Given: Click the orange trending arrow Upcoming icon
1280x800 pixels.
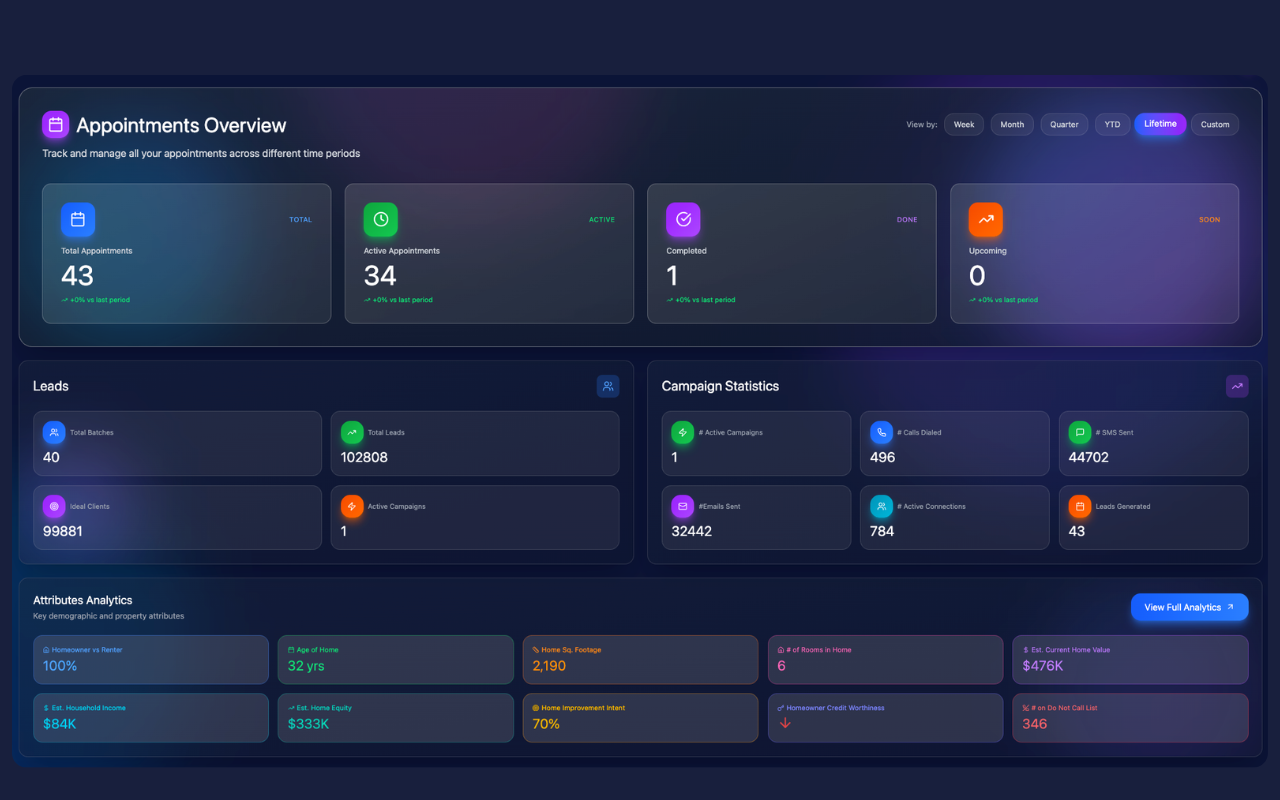Looking at the screenshot, I should [986, 220].
